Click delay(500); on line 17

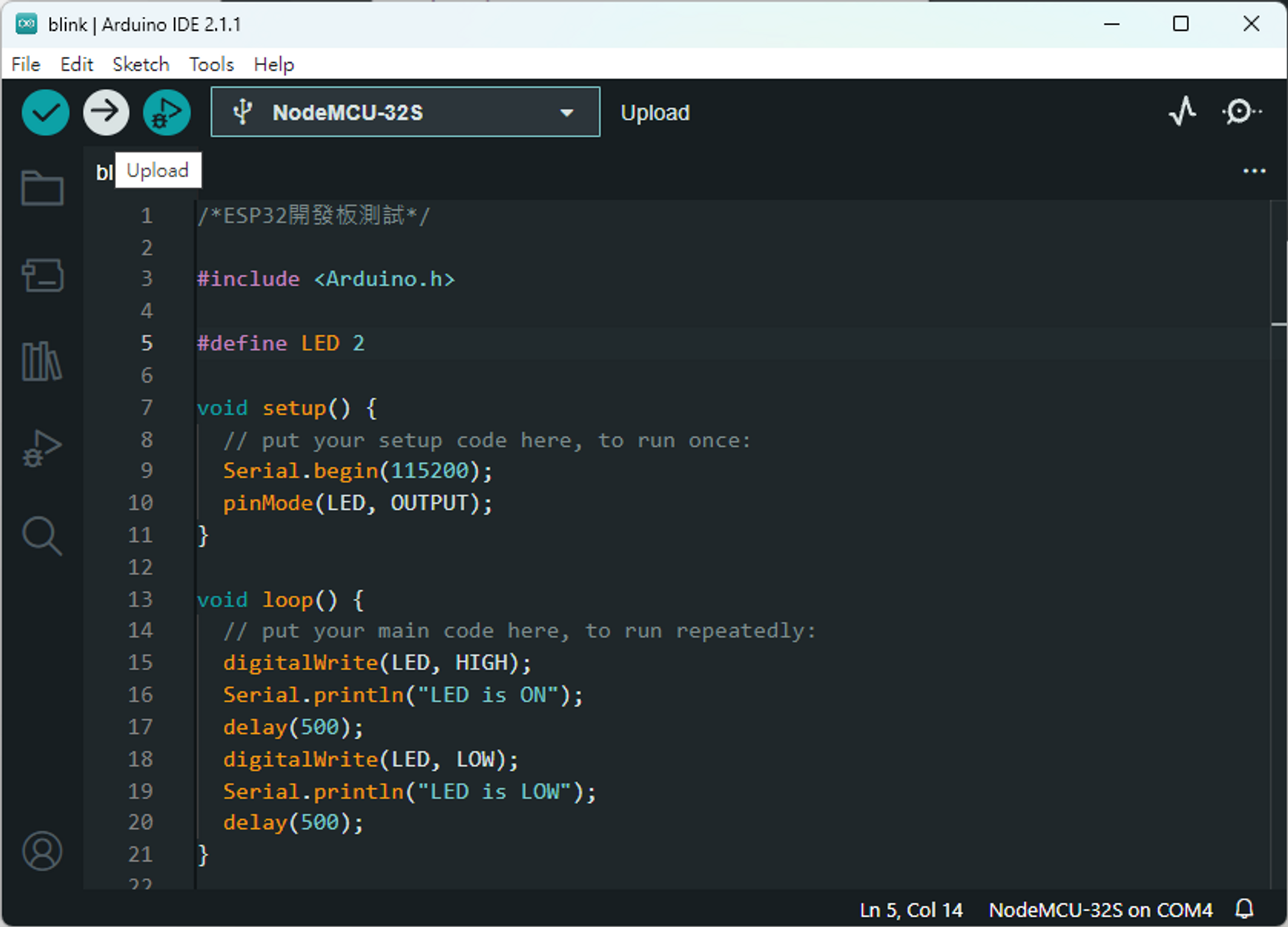[293, 727]
